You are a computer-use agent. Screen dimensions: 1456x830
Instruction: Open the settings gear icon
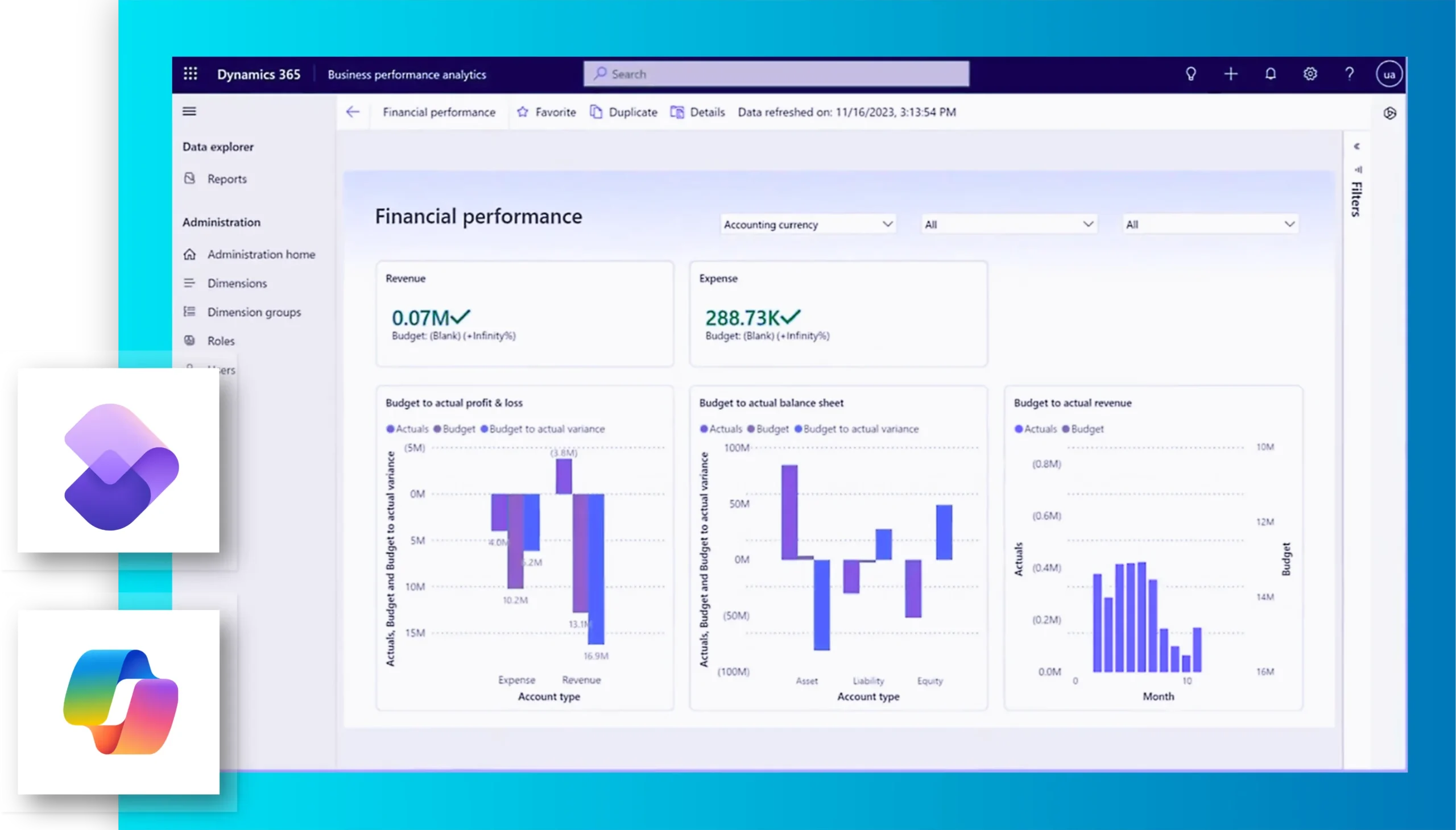coord(1310,74)
